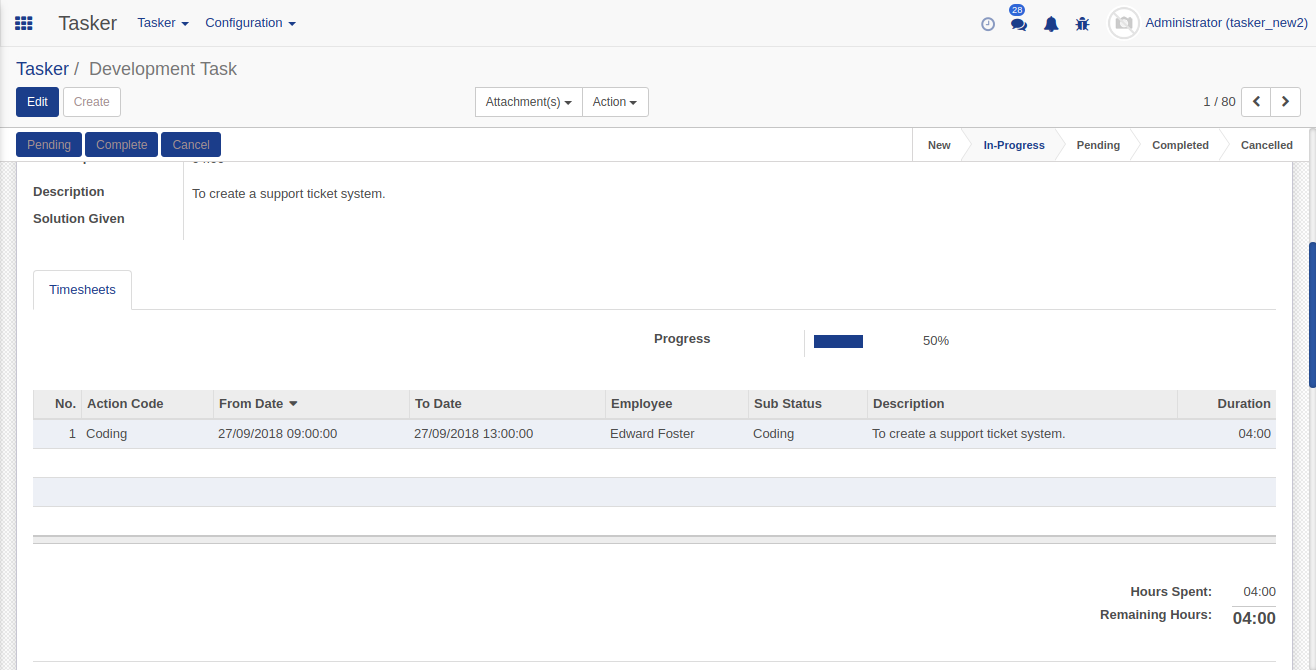The image size is (1316, 670).
Task: Set status to New stage
Action: [x=939, y=145]
